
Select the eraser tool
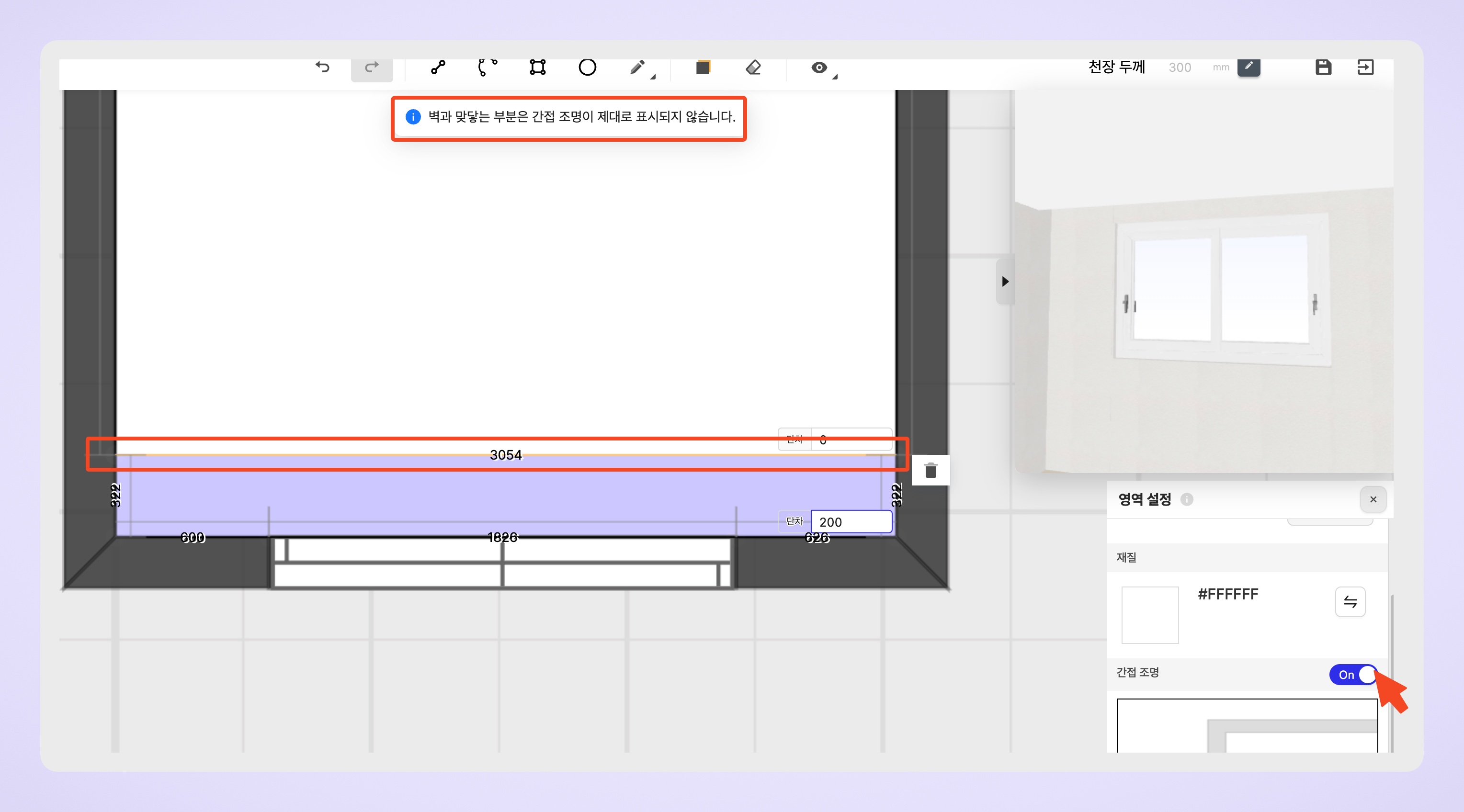[x=753, y=68]
